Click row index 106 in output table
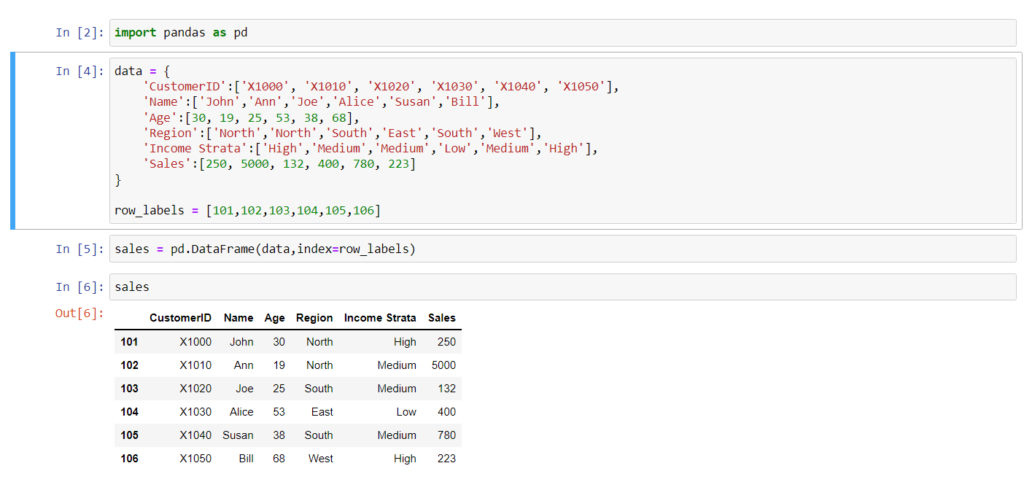This screenshot has width=1024, height=490. 129,459
